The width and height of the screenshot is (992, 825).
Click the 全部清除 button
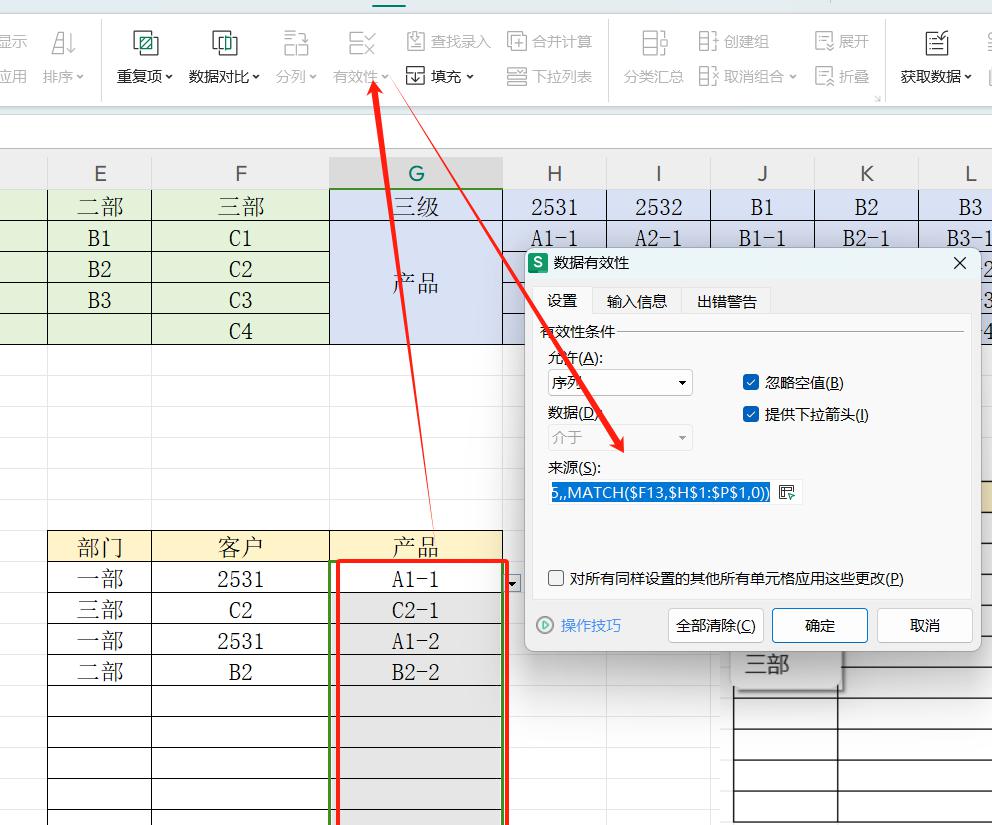pos(716,626)
